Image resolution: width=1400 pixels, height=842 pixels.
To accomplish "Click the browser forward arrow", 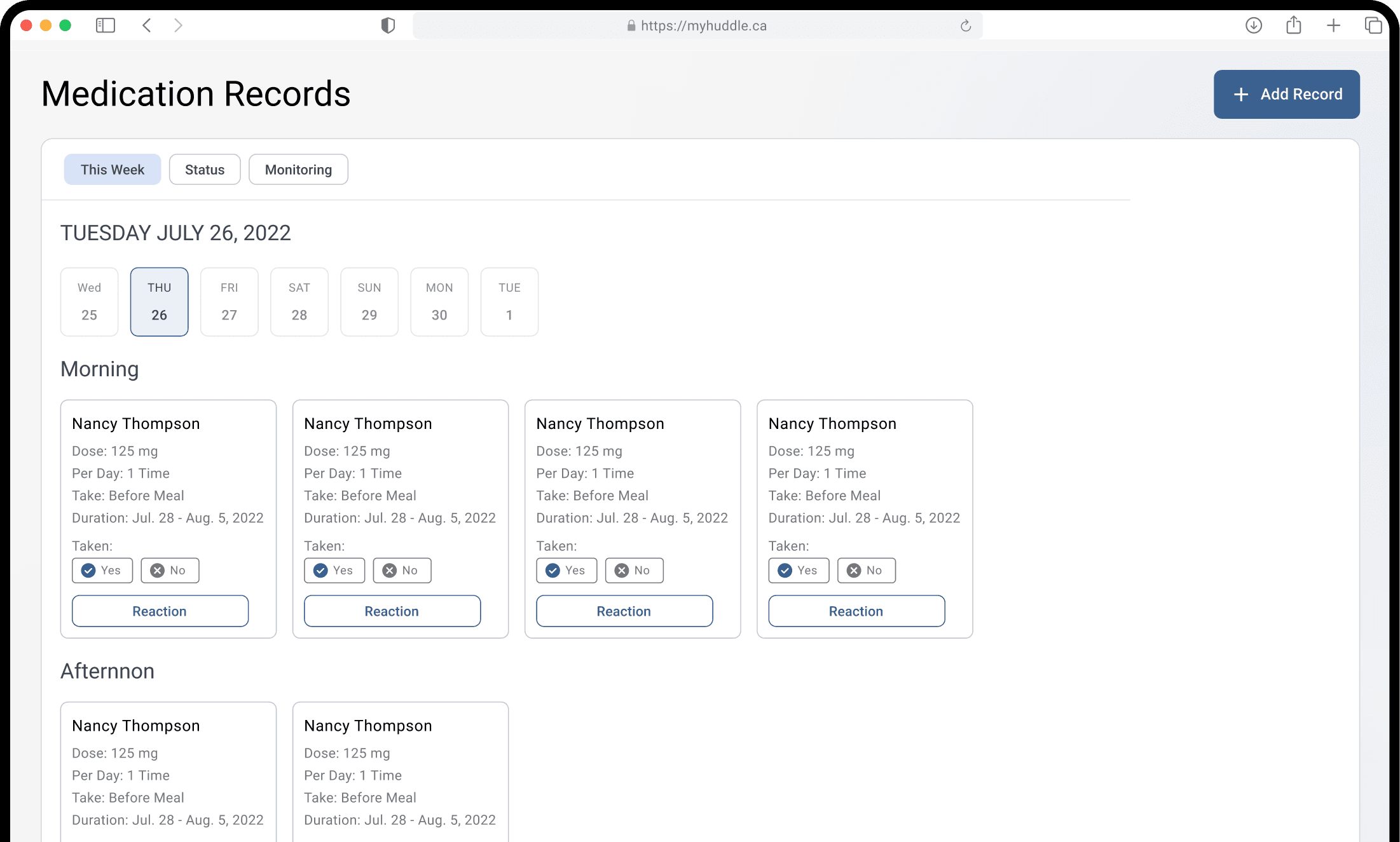I will [179, 25].
